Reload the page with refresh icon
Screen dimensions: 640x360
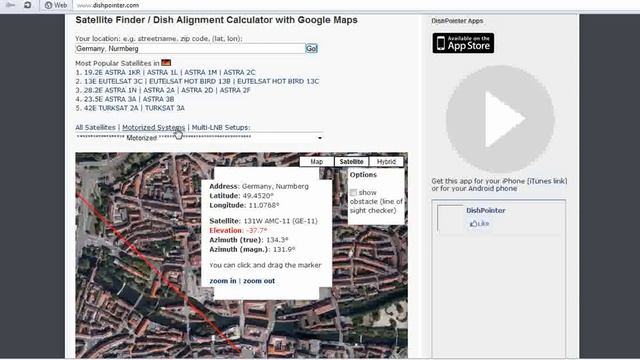pyautogui.click(x=27, y=5)
